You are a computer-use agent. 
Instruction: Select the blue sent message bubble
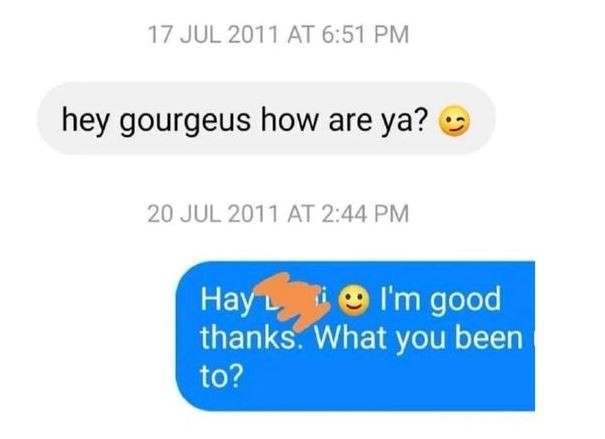355,336
